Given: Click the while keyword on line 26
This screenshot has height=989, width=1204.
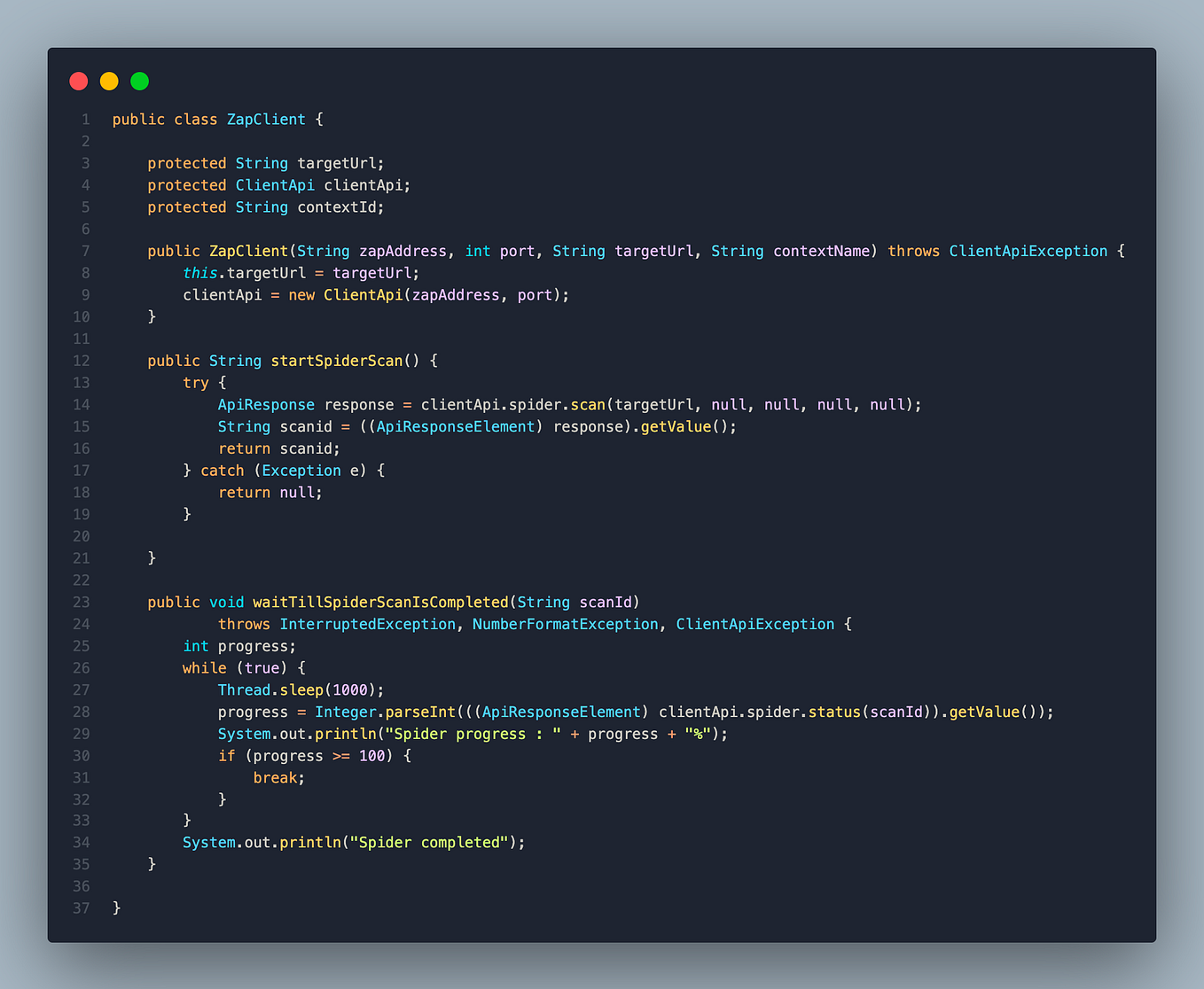Looking at the screenshot, I should click(204, 667).
